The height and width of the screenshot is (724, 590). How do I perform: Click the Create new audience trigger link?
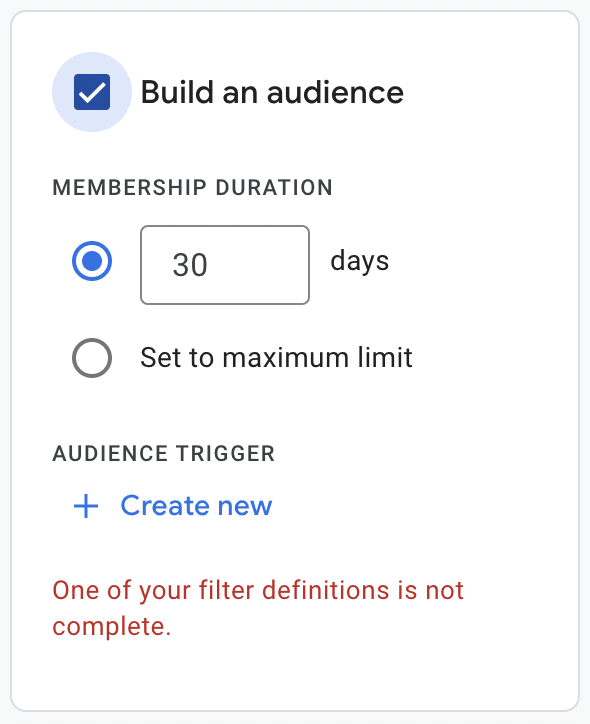pyautogui.click(x=196, y=506)
